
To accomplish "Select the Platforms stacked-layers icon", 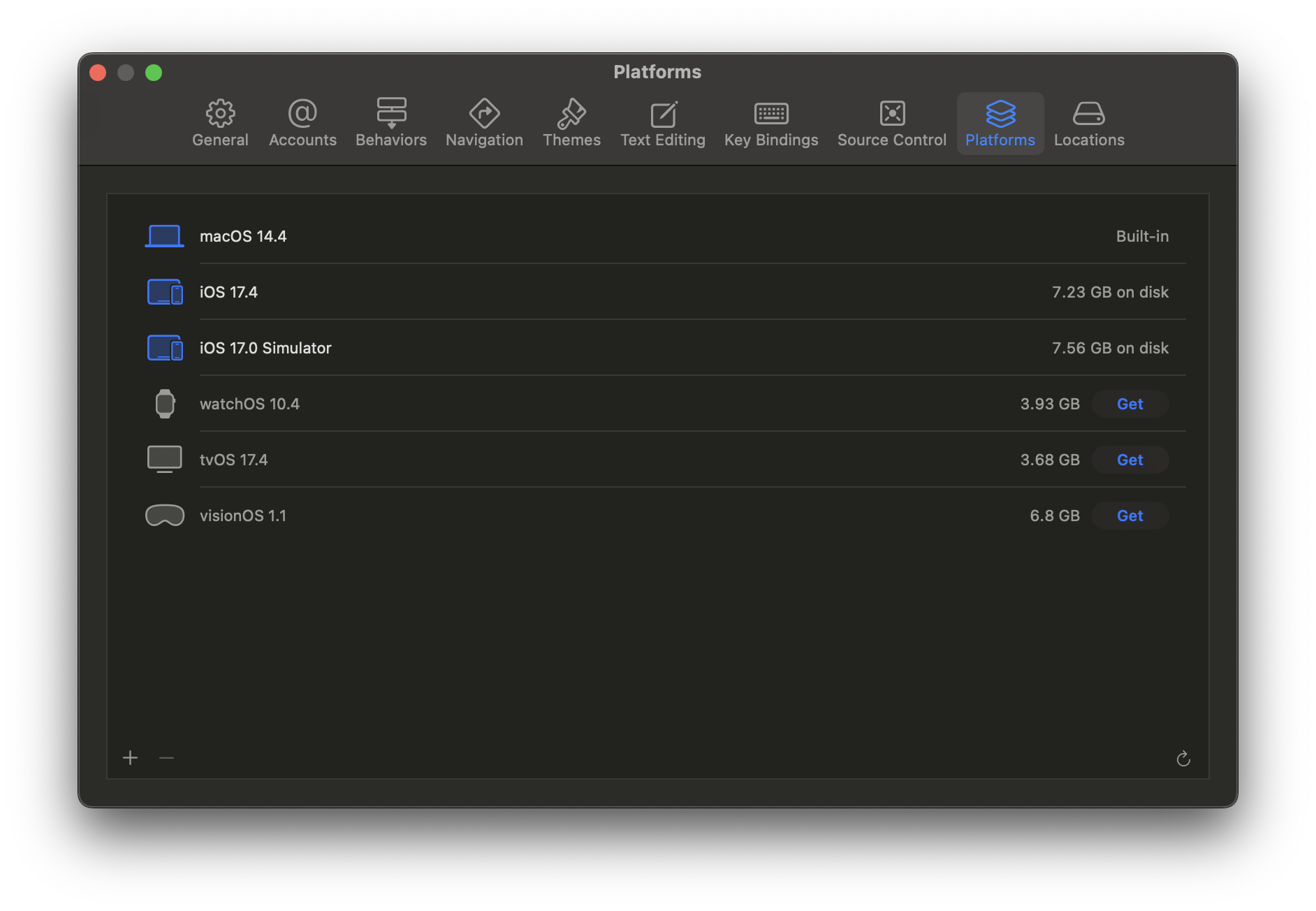I will [1000, 113].
